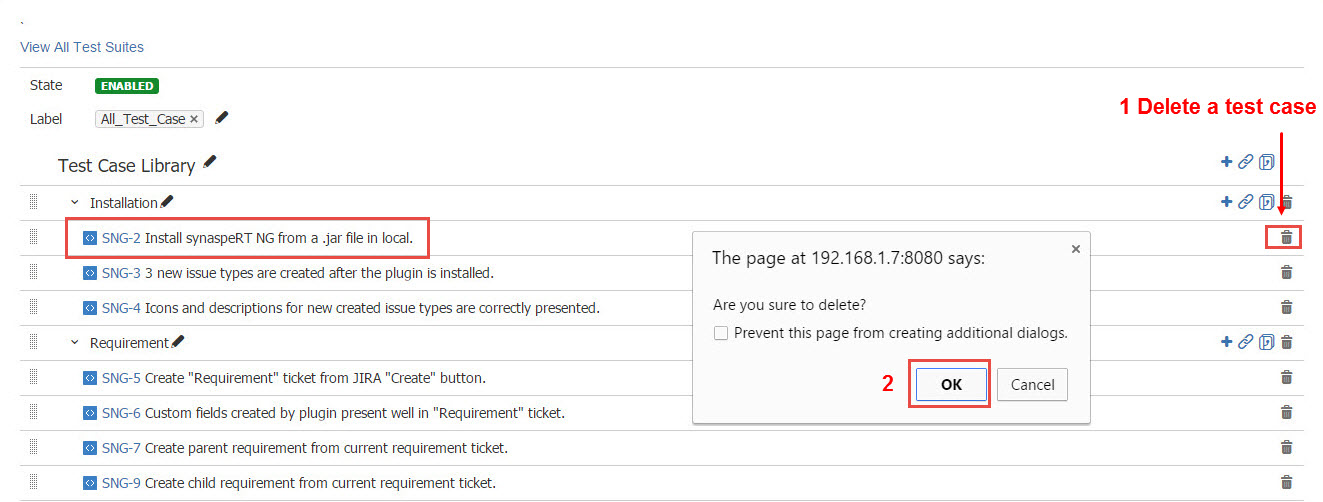Rename the Requirement folder via pencil icon
Image resolution: width=1323 pixels, height=502 pixels.
coord(178,341)
